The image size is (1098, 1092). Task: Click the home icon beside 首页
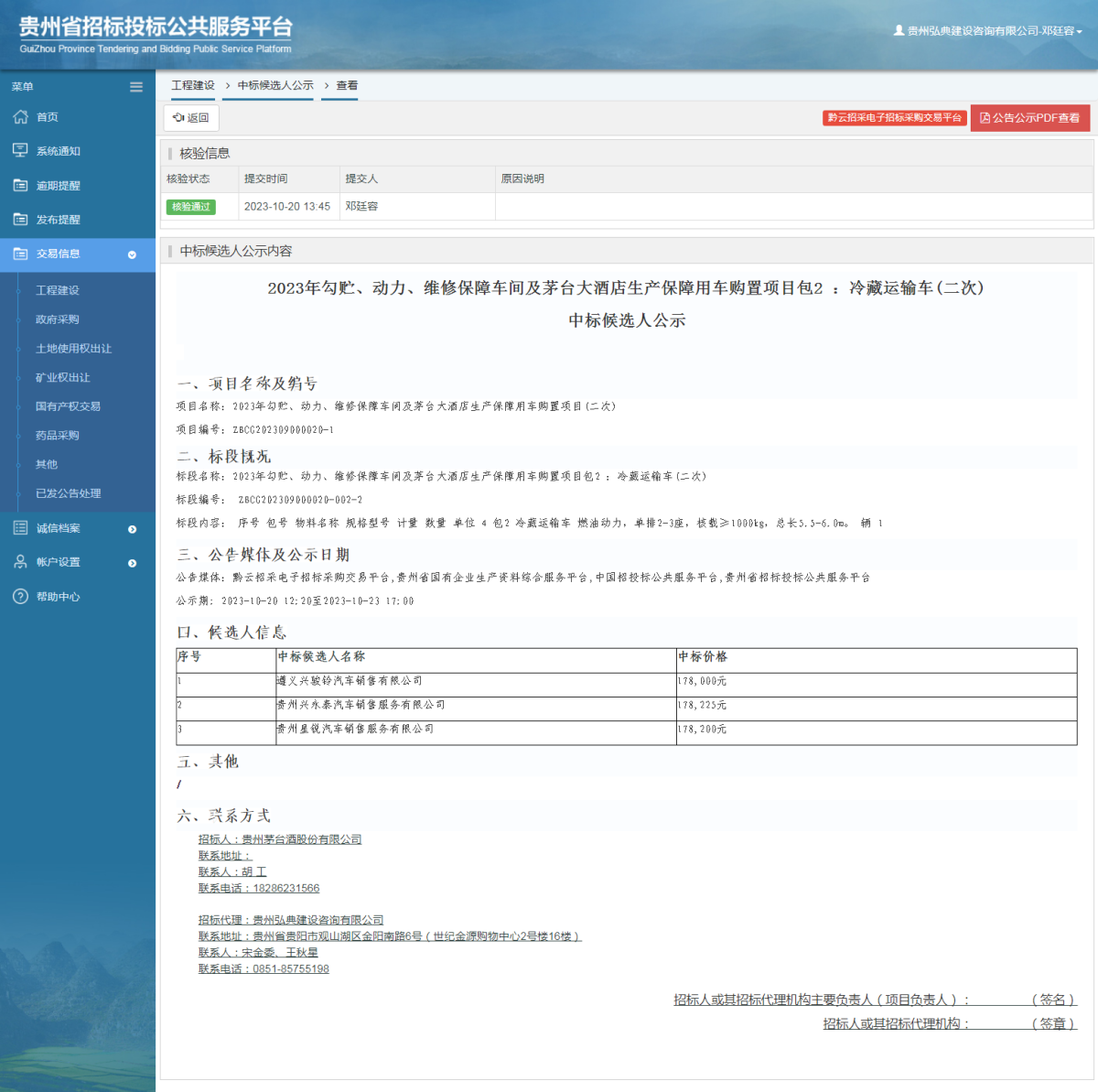click(x=20, y=117)
